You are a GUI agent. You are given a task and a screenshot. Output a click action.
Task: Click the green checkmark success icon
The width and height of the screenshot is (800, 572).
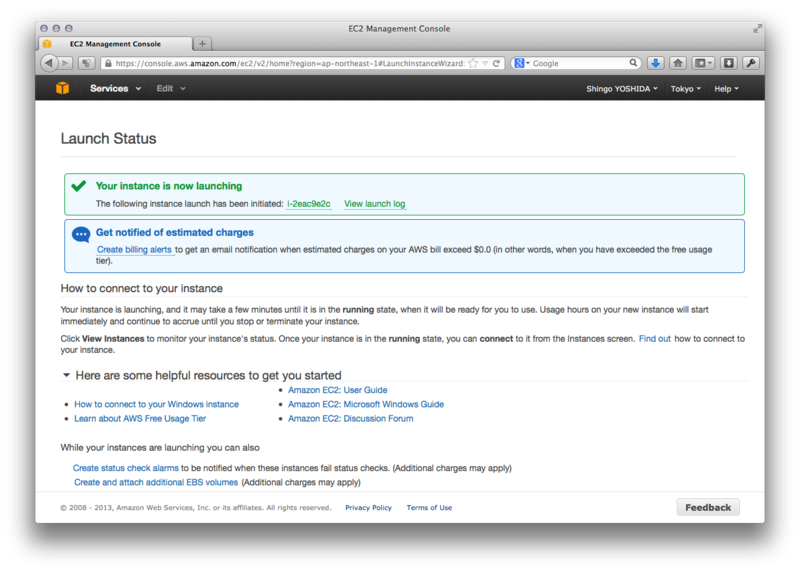point(79,186)
